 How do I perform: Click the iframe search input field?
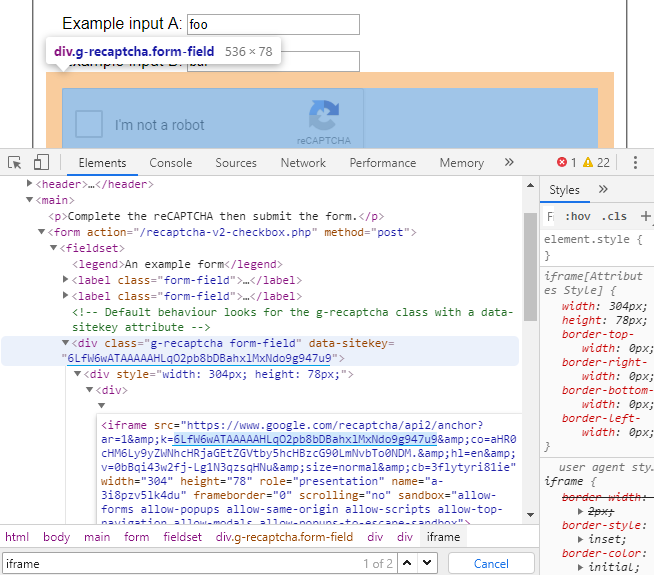pyautogui.click(x=180, y=564)
